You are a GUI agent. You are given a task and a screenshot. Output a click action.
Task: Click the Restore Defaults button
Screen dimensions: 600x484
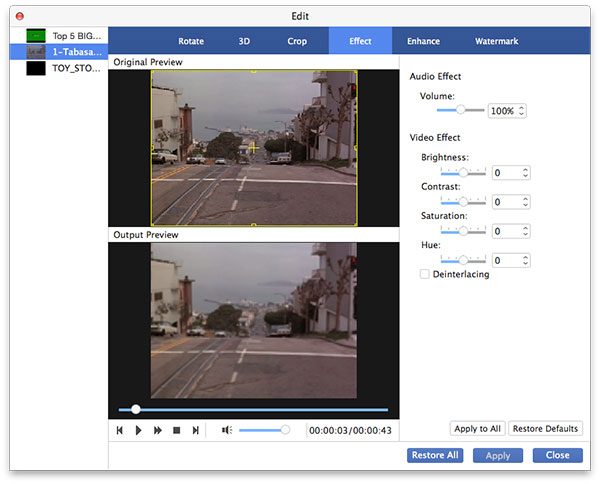pyautogui.click(x=545, y=428)
